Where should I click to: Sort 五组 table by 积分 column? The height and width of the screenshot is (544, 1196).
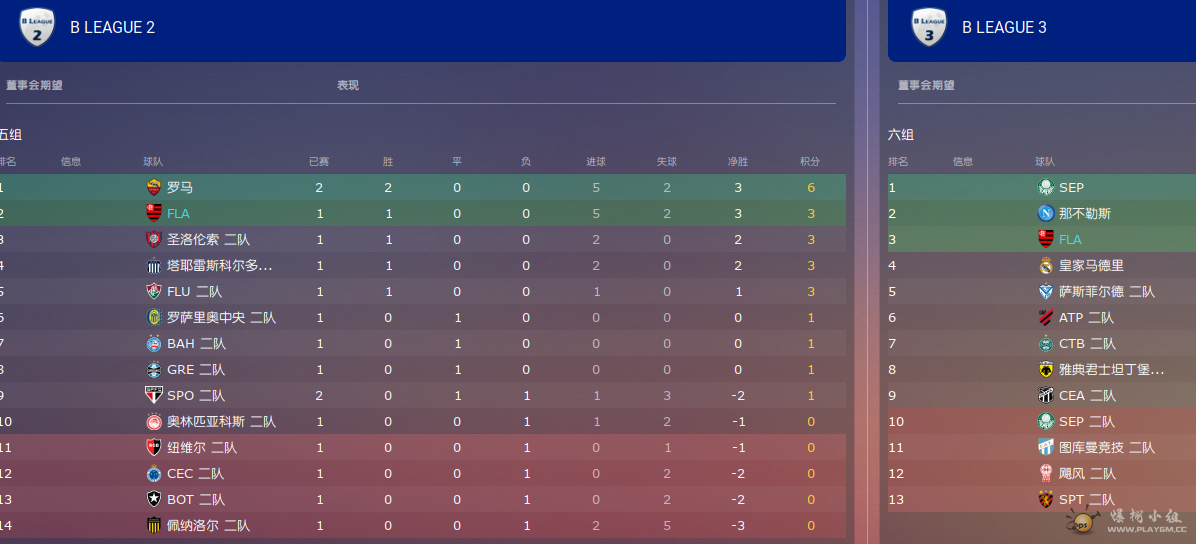[809, 162]
